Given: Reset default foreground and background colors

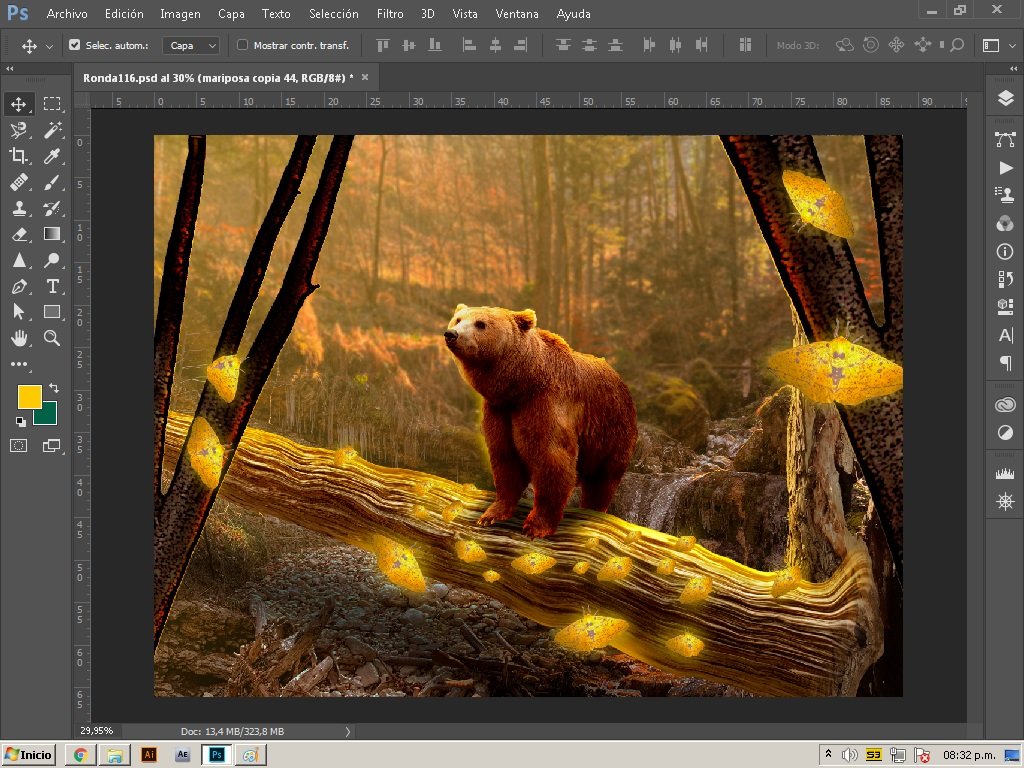Looking at the screenshot, I should tap(20, 421).
